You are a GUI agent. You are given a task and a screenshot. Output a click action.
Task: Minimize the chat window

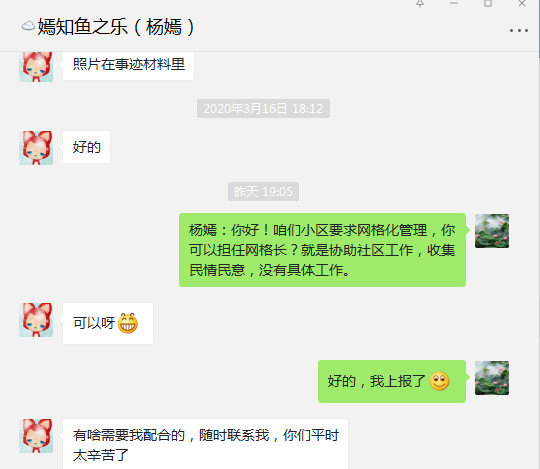[454, 3]
